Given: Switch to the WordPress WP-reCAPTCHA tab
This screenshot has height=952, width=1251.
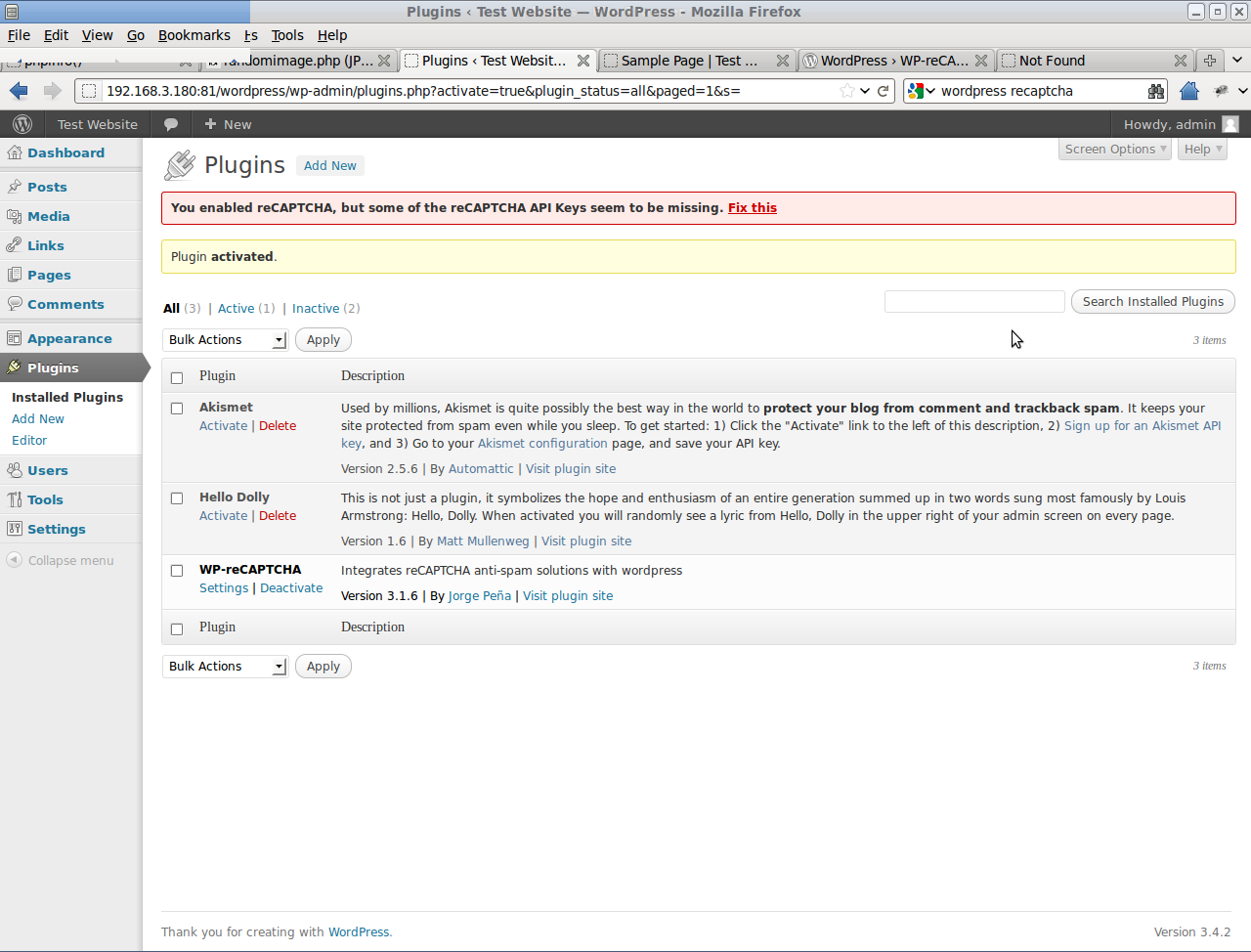Looking at the screenshot, I should click(x=894, y=61).
